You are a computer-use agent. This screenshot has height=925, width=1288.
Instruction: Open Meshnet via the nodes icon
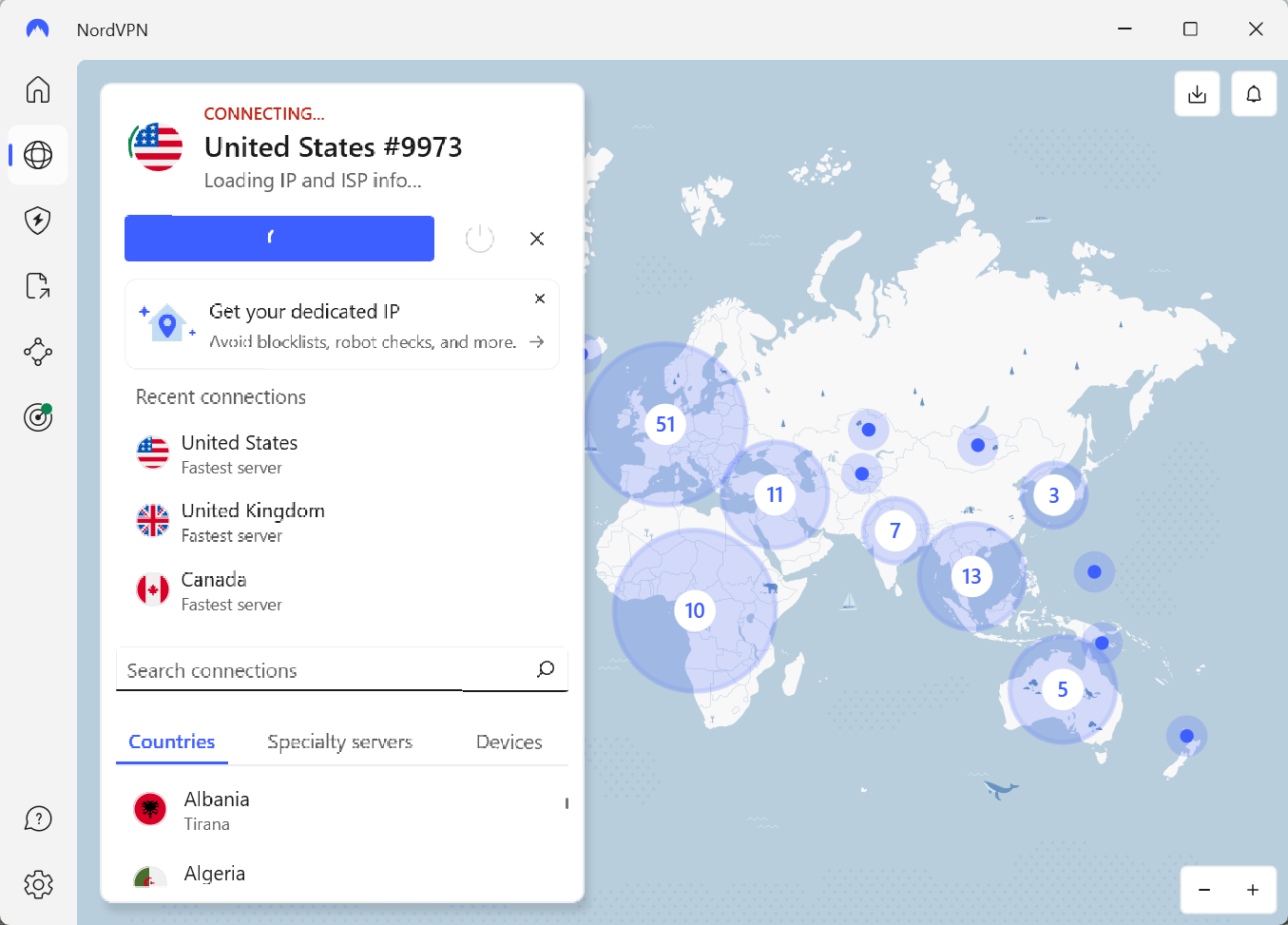(37, 352)
